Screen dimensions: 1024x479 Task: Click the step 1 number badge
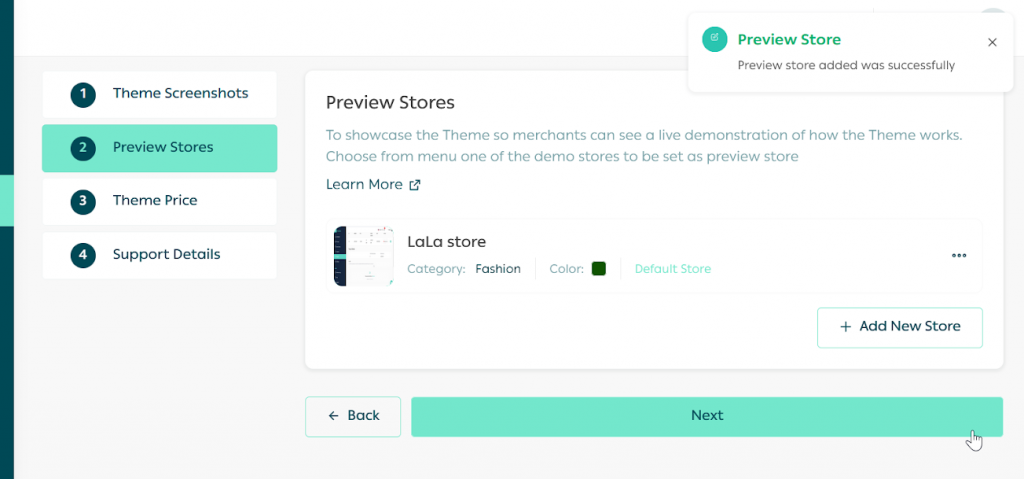click(83, 94)
